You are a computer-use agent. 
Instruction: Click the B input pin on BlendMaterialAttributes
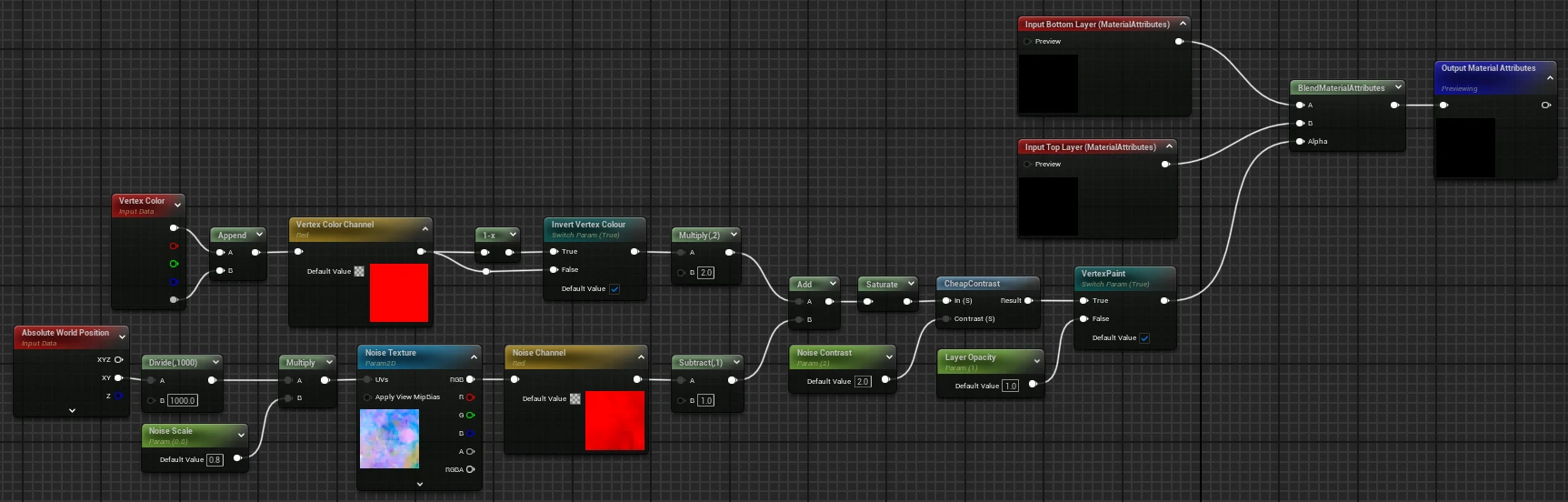click(x=1300, y=123)
